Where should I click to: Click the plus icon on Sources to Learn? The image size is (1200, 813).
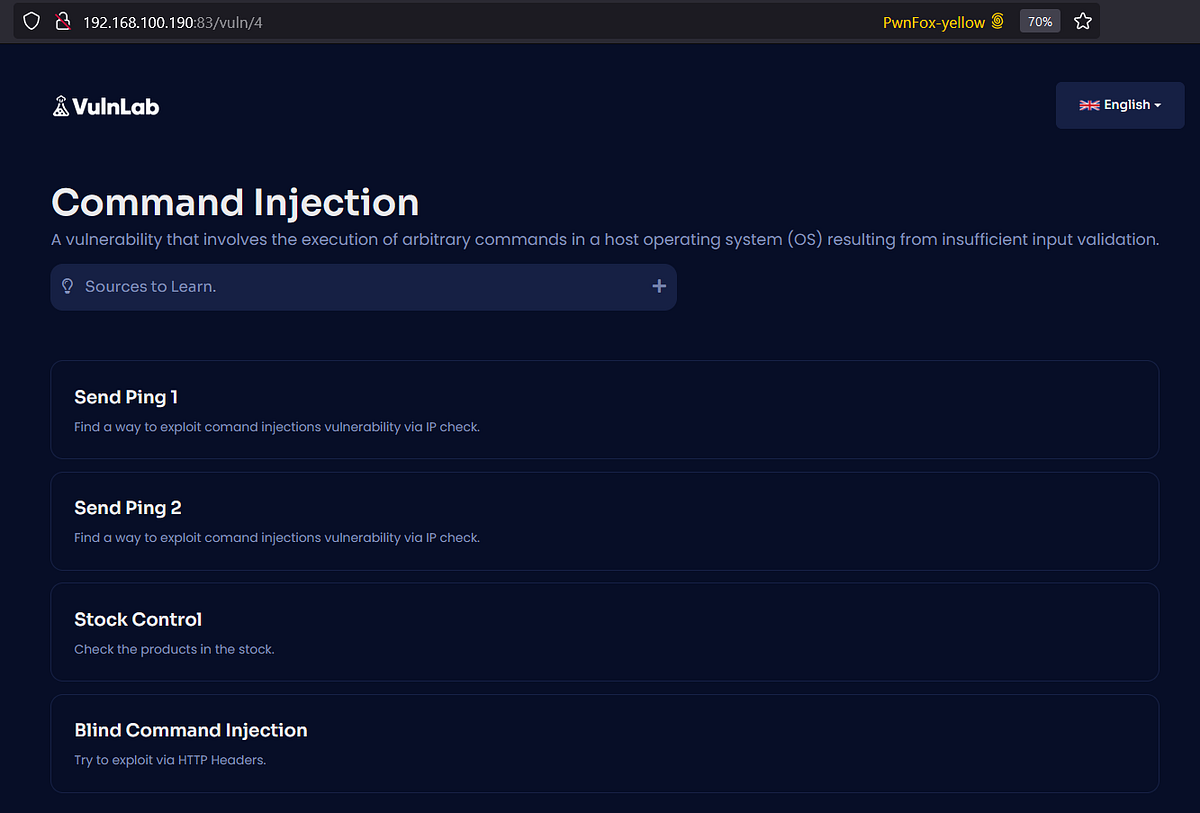click(659, 286)
